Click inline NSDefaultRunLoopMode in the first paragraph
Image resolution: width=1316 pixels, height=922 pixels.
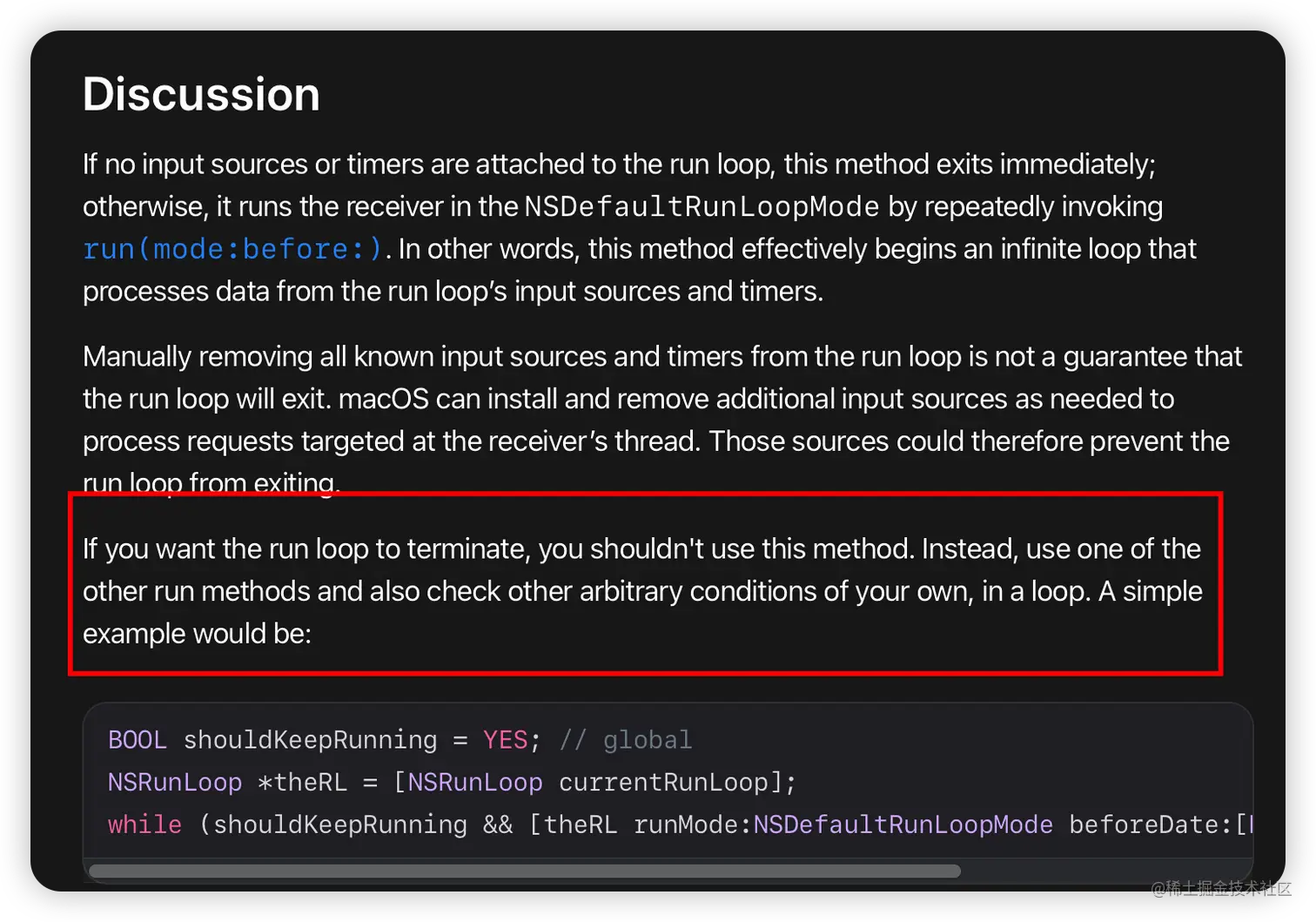coord(702,207)
